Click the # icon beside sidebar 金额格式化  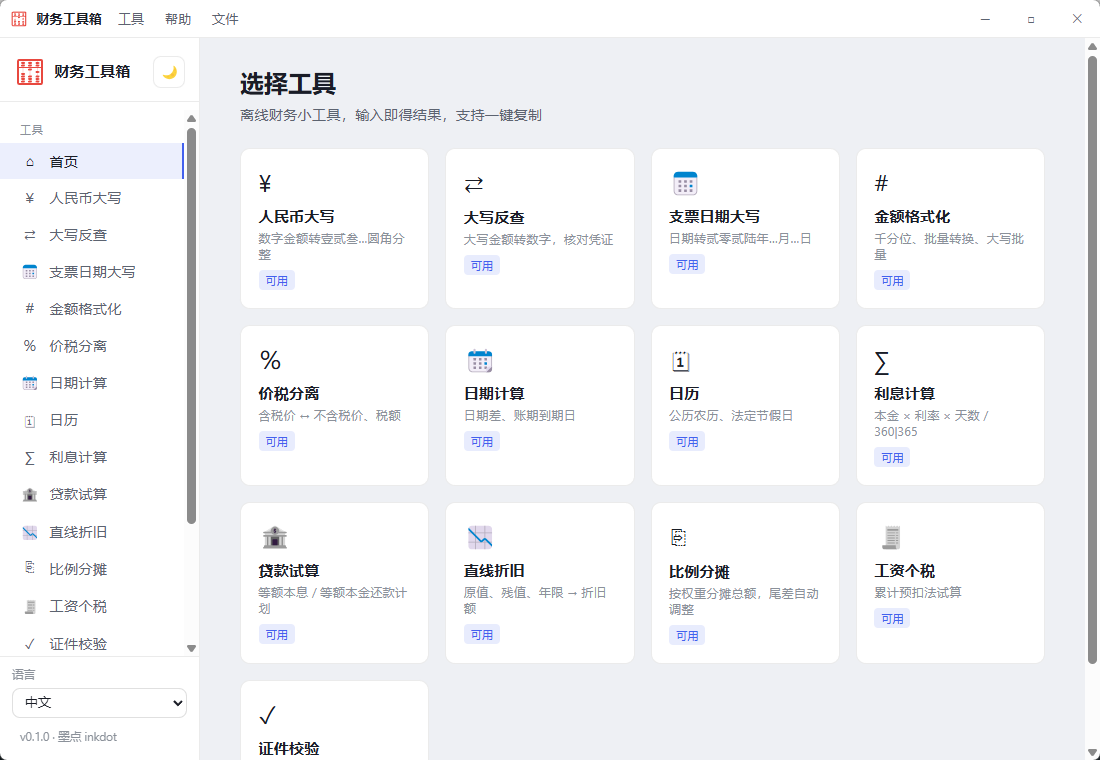tap(29, 309)
